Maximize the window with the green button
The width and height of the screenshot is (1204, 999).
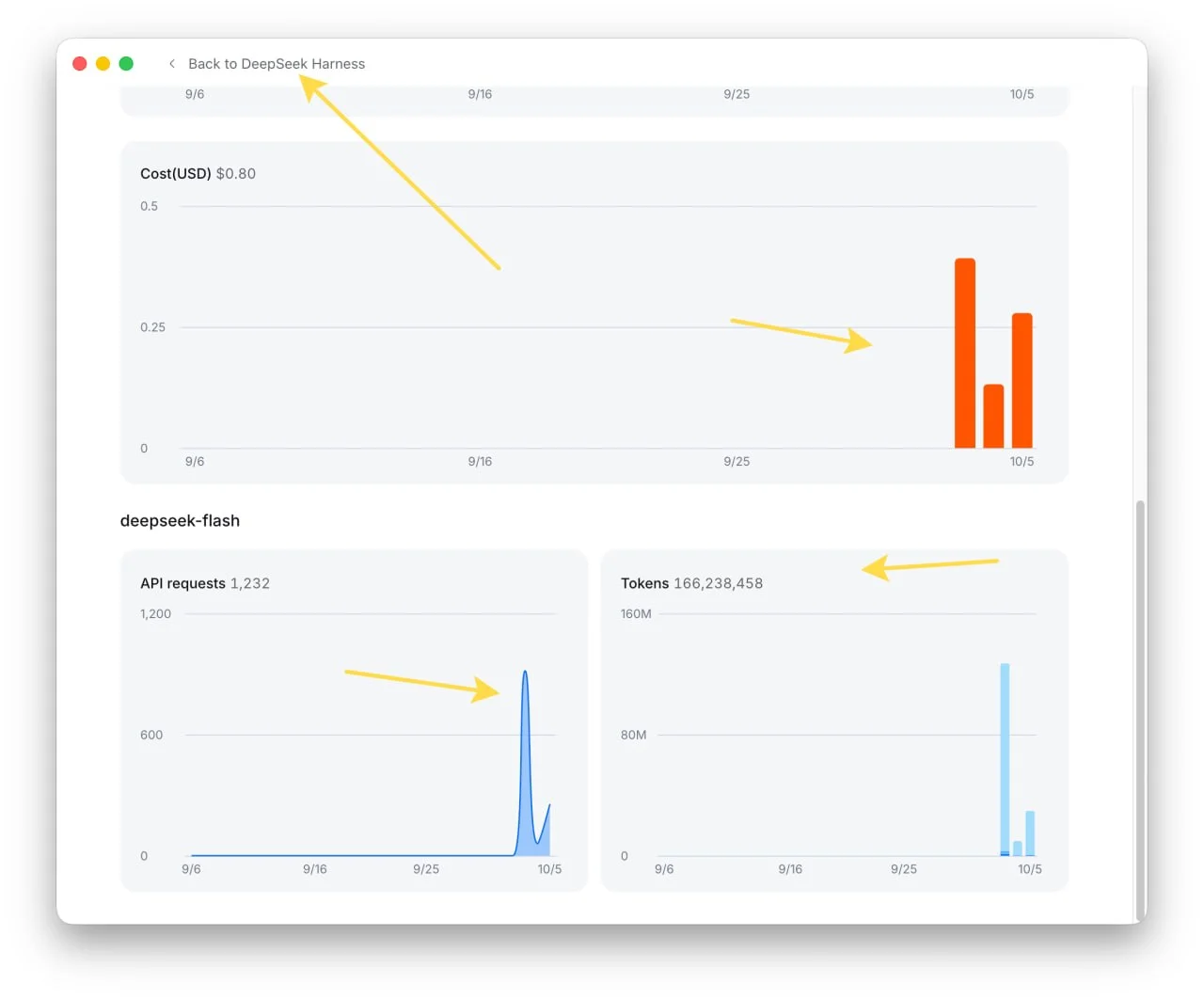pyautogui.click(x=126, y=64)
